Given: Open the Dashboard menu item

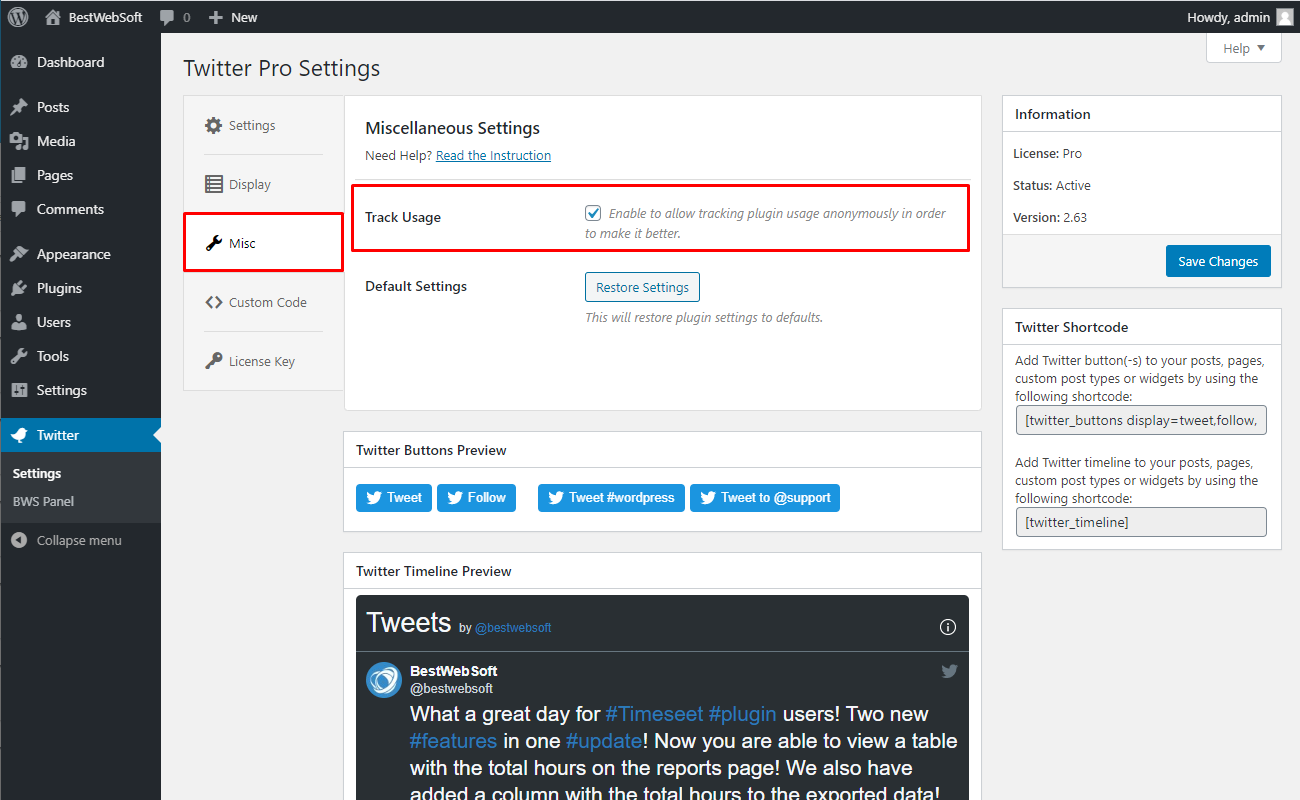Looking at the screenshot, I should coord(80,62).
